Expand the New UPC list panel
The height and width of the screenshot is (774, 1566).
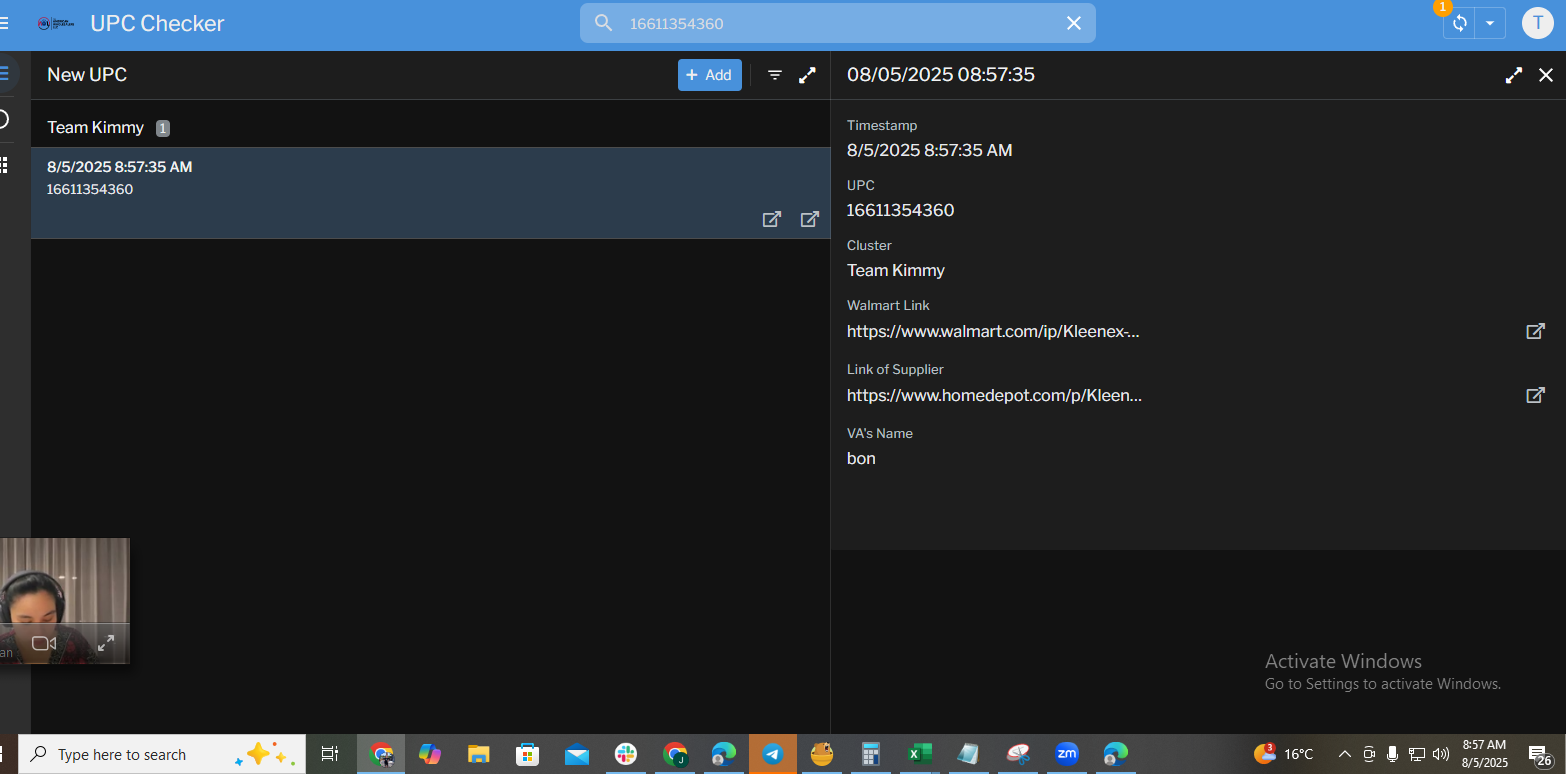pos(808,75)
